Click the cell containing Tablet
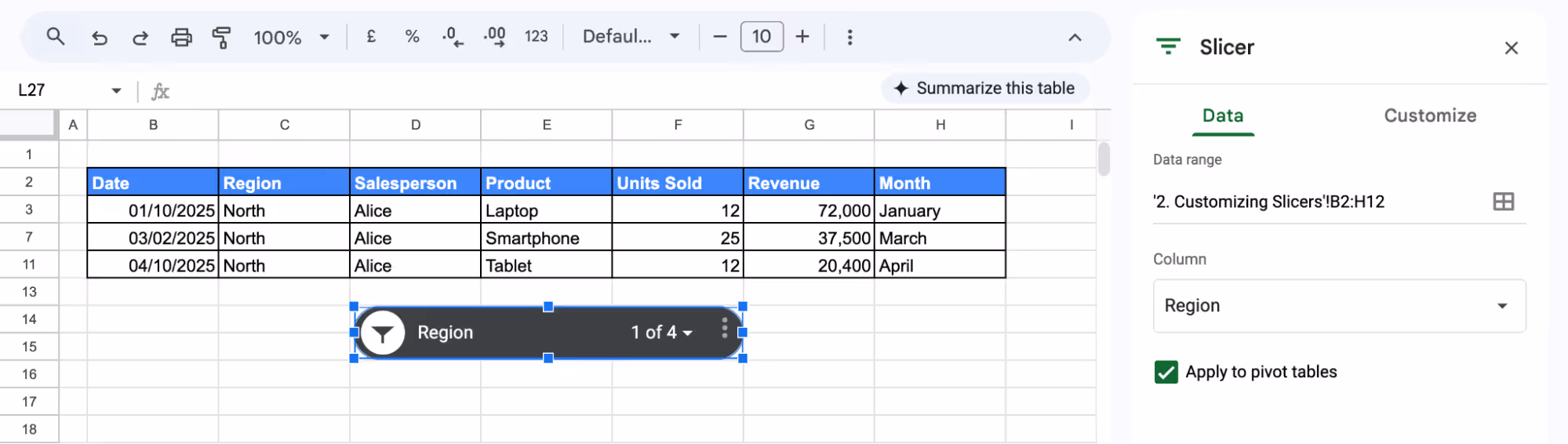Image resolution: width=1568 pixels, height=444 pixels. click(547, 265)
